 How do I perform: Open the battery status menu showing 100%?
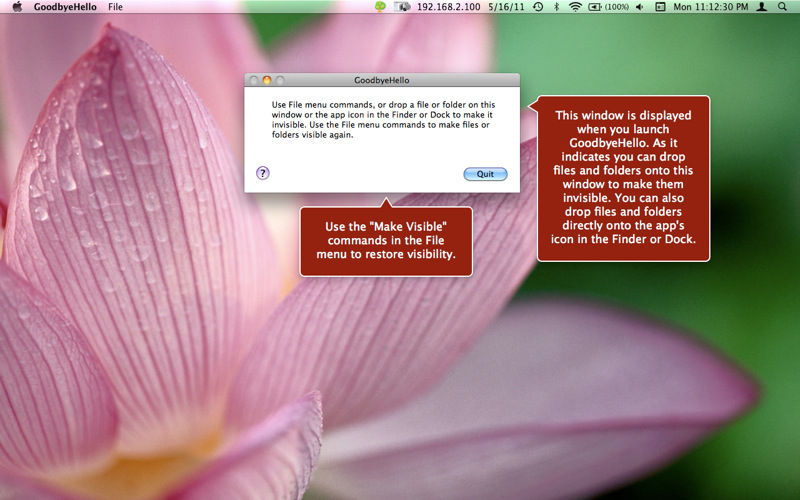pyautogui.click(x=609, y=7)
